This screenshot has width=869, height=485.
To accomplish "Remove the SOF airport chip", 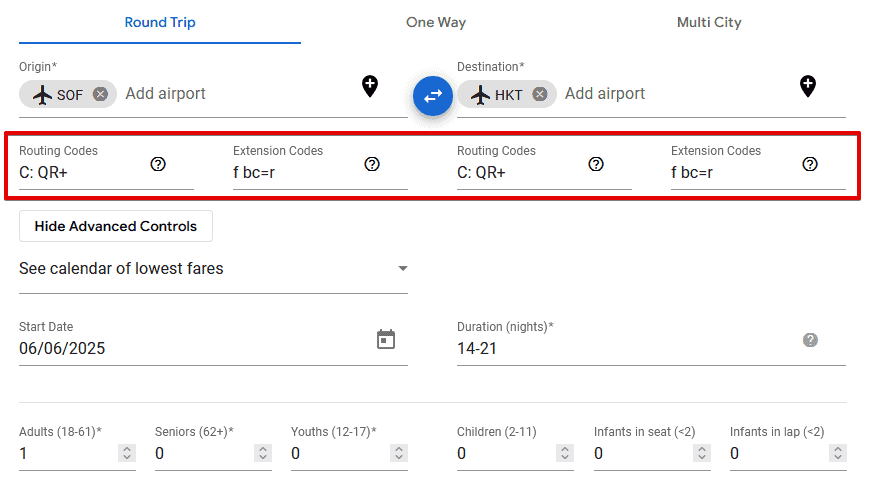I will (x=100, y=94).
